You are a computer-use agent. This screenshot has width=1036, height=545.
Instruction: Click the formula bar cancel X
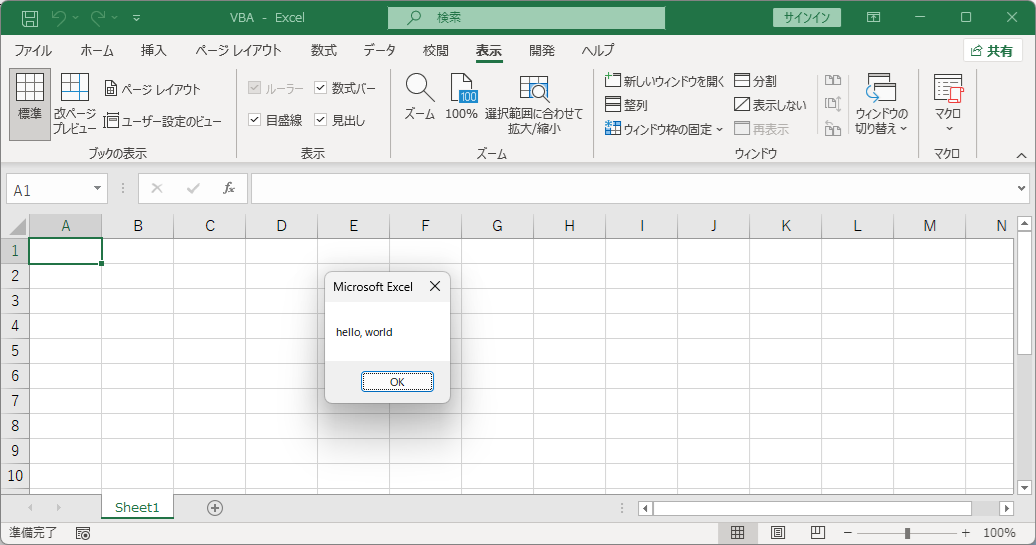point(157,188)
